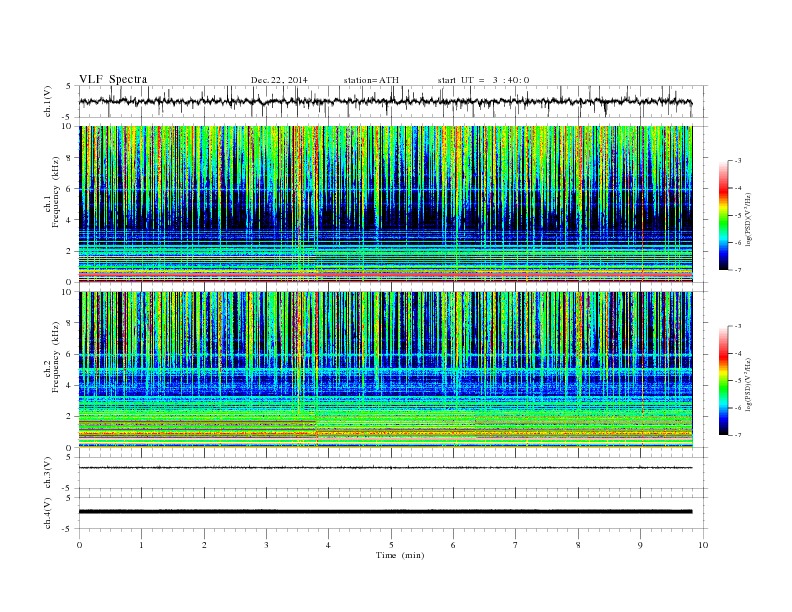Click the "ch.3(V)" axis label
Screen dimensions: 792x612
48,473
